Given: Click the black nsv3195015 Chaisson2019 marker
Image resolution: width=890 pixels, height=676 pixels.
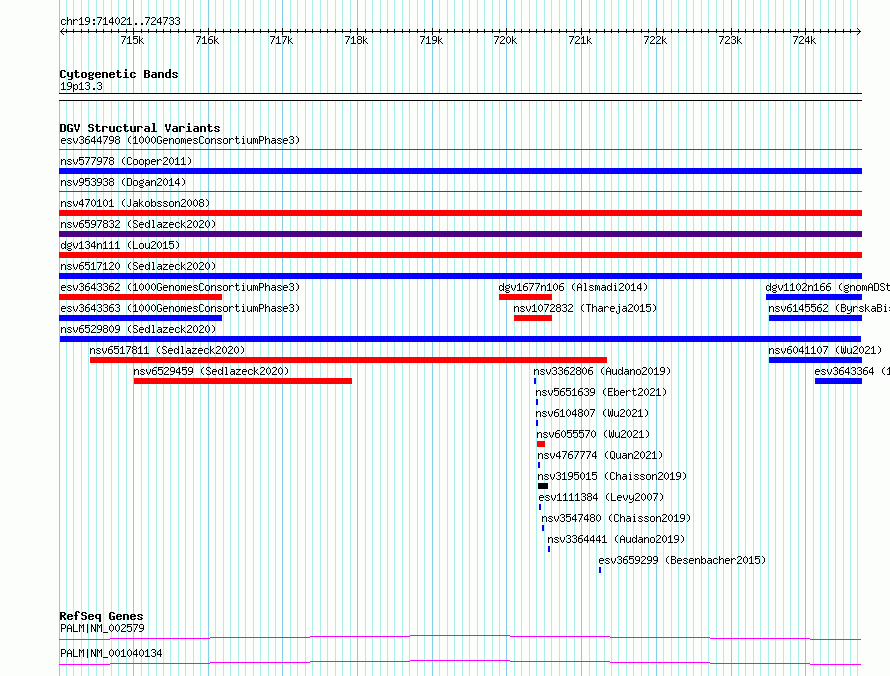Looking at the screenshot, I should [543, 486].
